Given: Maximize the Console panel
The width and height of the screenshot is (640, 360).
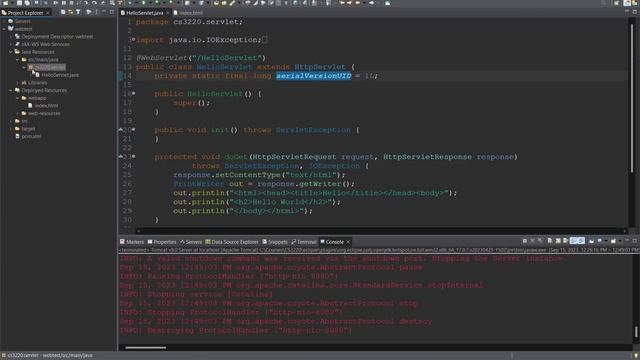Looking at the screenshot, I should coord(635,241).
